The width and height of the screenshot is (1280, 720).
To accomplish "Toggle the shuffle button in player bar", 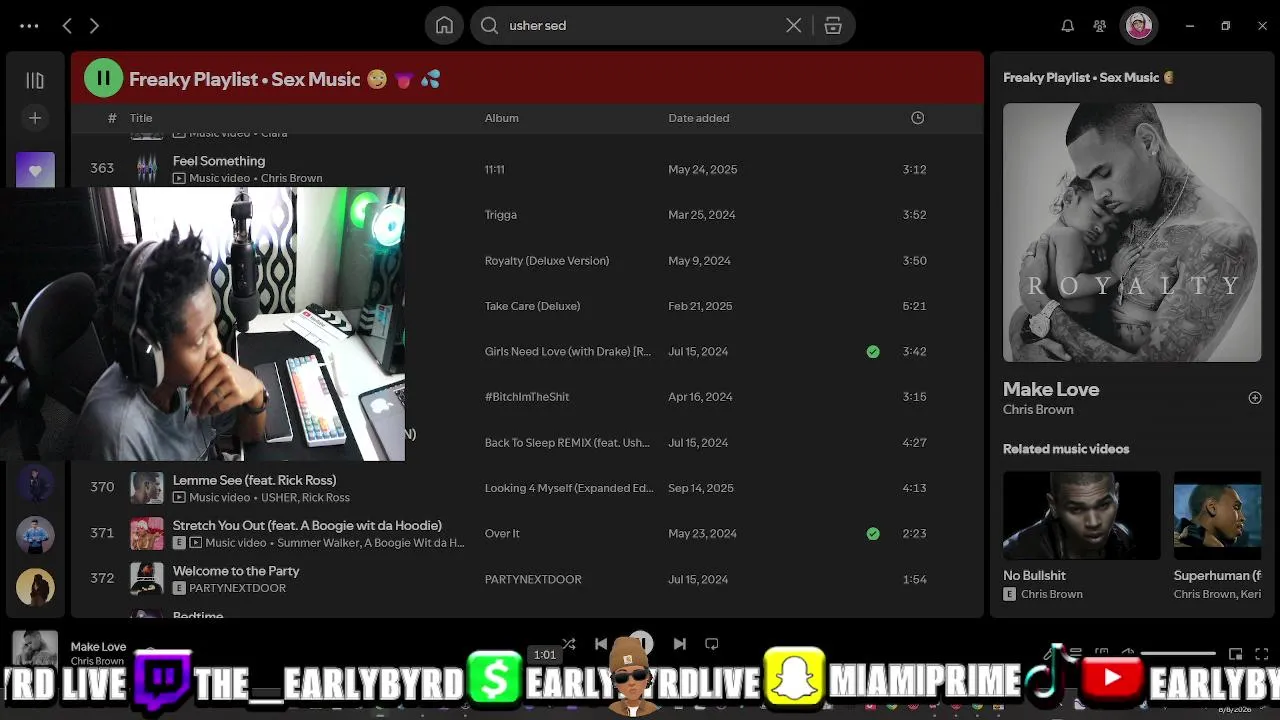I will click(x=569, y=644).
